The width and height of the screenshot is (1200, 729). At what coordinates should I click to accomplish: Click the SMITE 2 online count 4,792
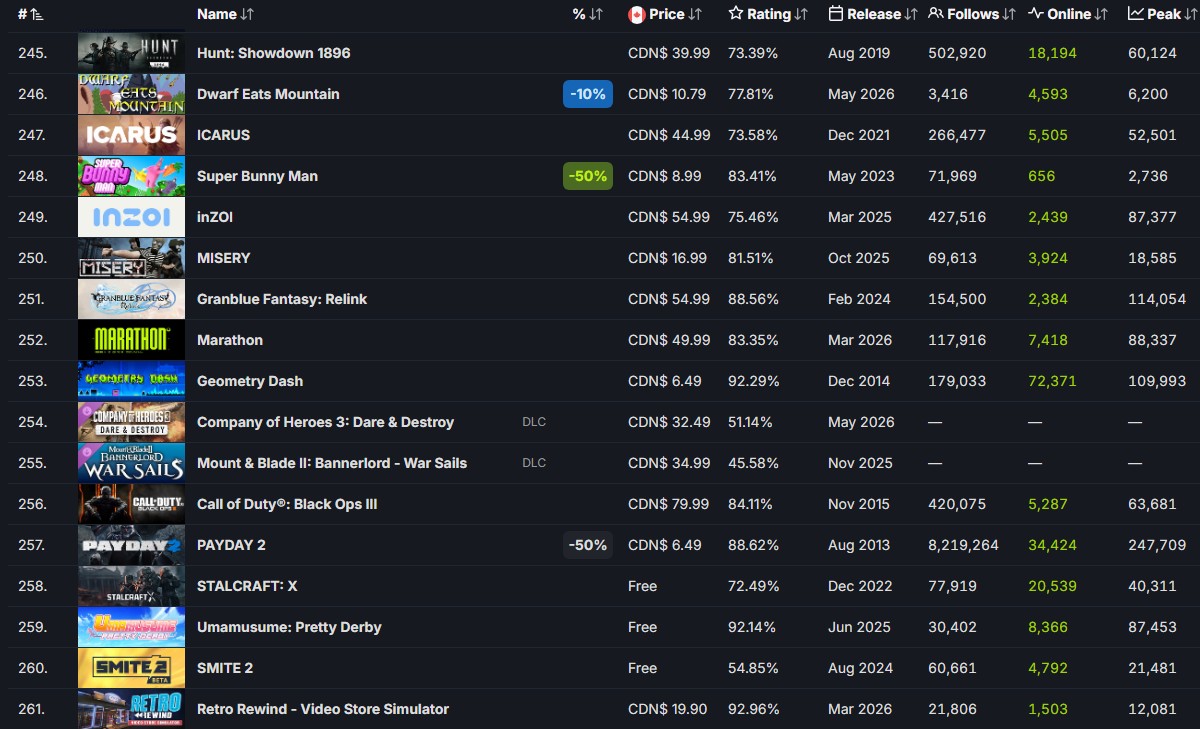(1048, 668)
